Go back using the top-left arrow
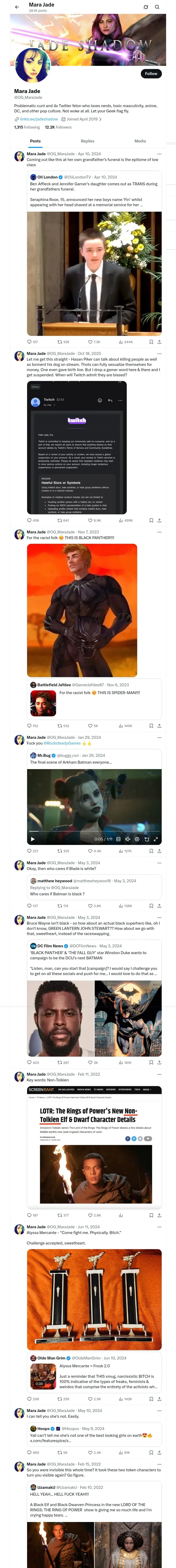The width and height of the screenshot is (176, 1568). click(x=17, y=7)
